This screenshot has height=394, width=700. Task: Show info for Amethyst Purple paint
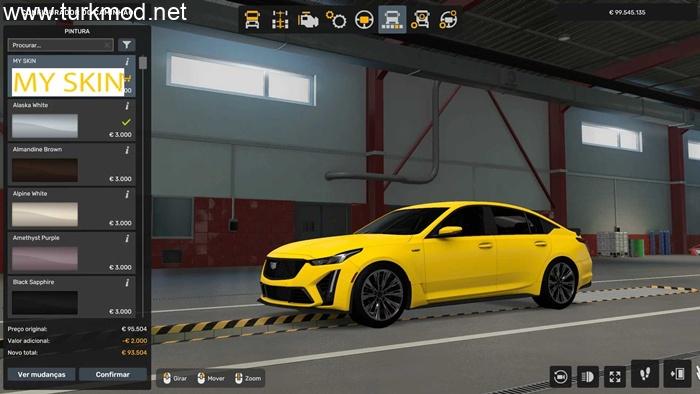click(127, 238)
